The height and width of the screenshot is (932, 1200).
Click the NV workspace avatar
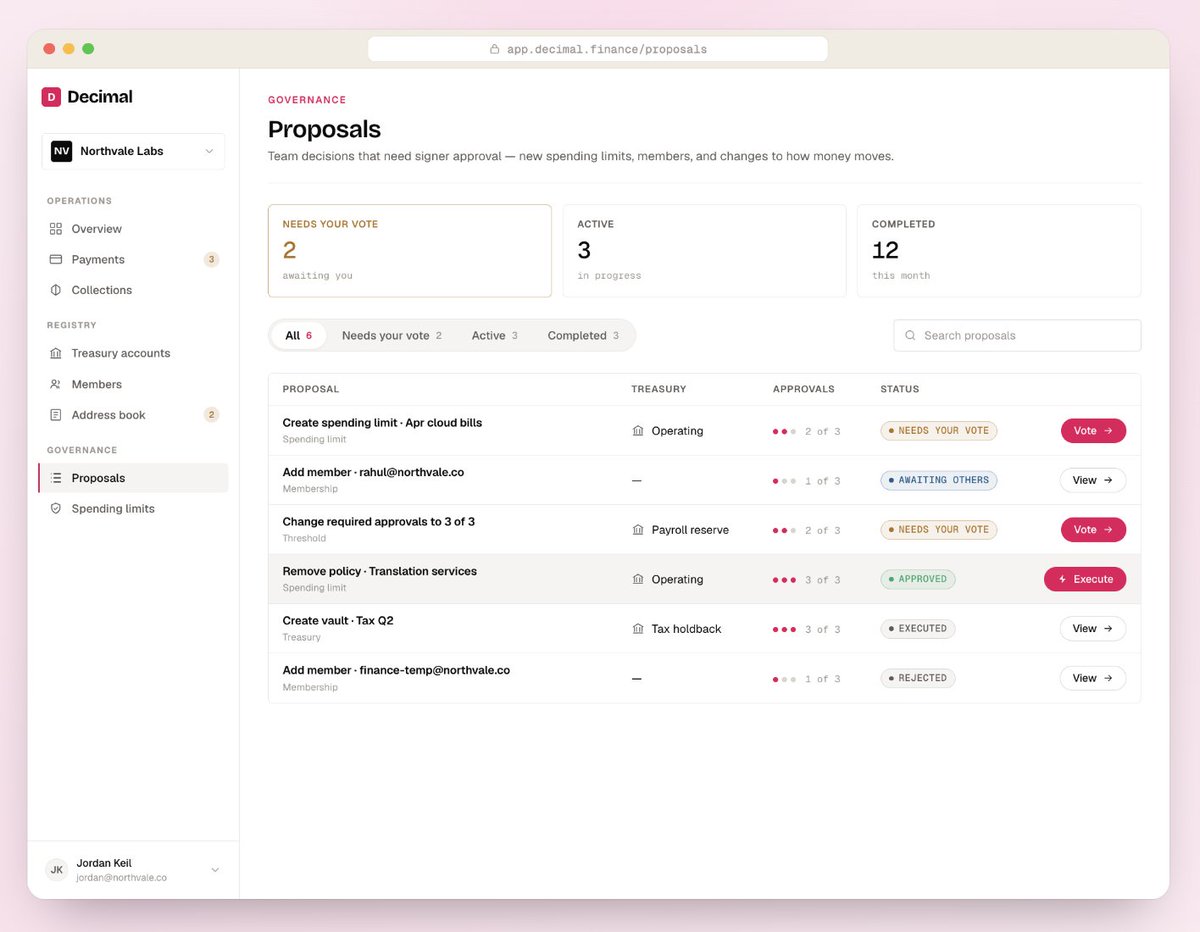click(x=62, y=151)
